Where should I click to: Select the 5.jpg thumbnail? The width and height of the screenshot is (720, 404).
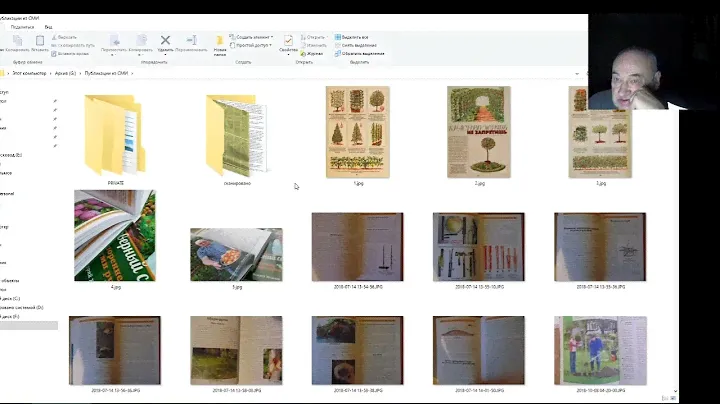point(236,253)
